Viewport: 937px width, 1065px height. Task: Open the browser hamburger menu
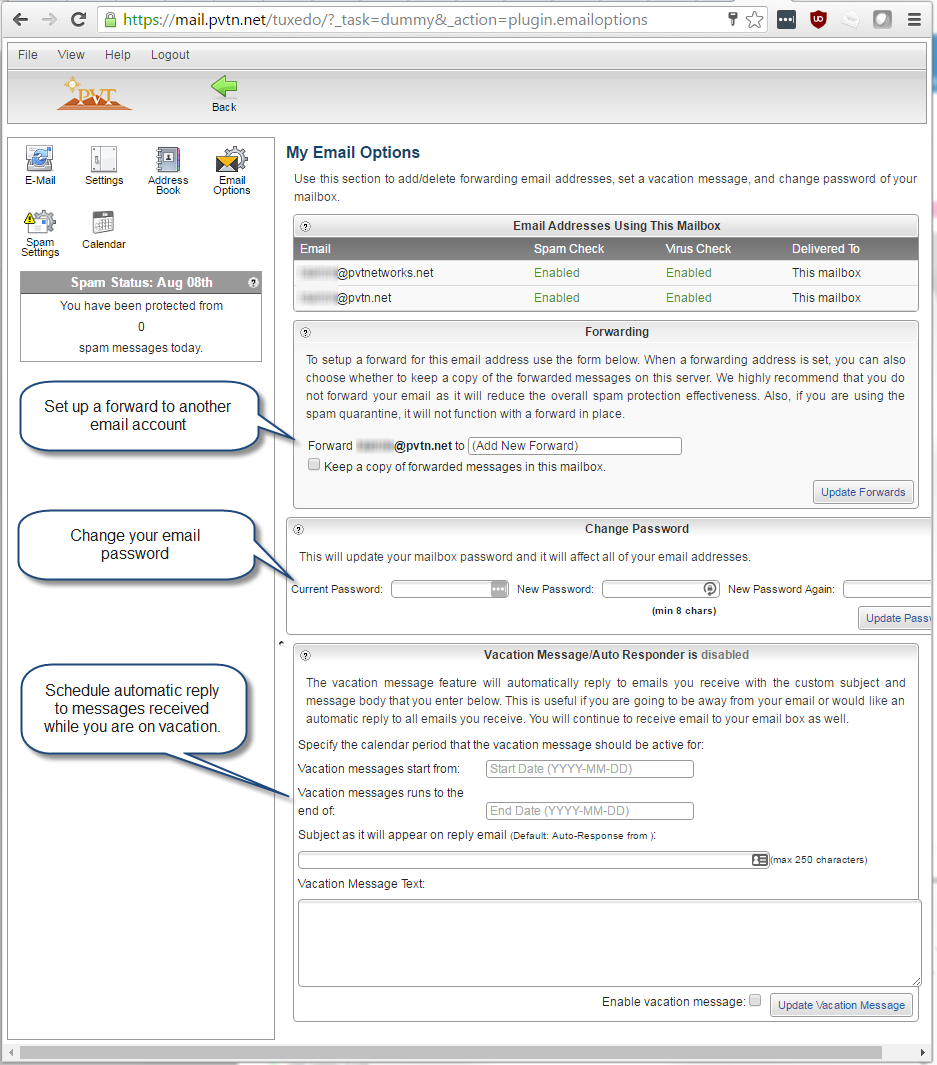[915, 20]
